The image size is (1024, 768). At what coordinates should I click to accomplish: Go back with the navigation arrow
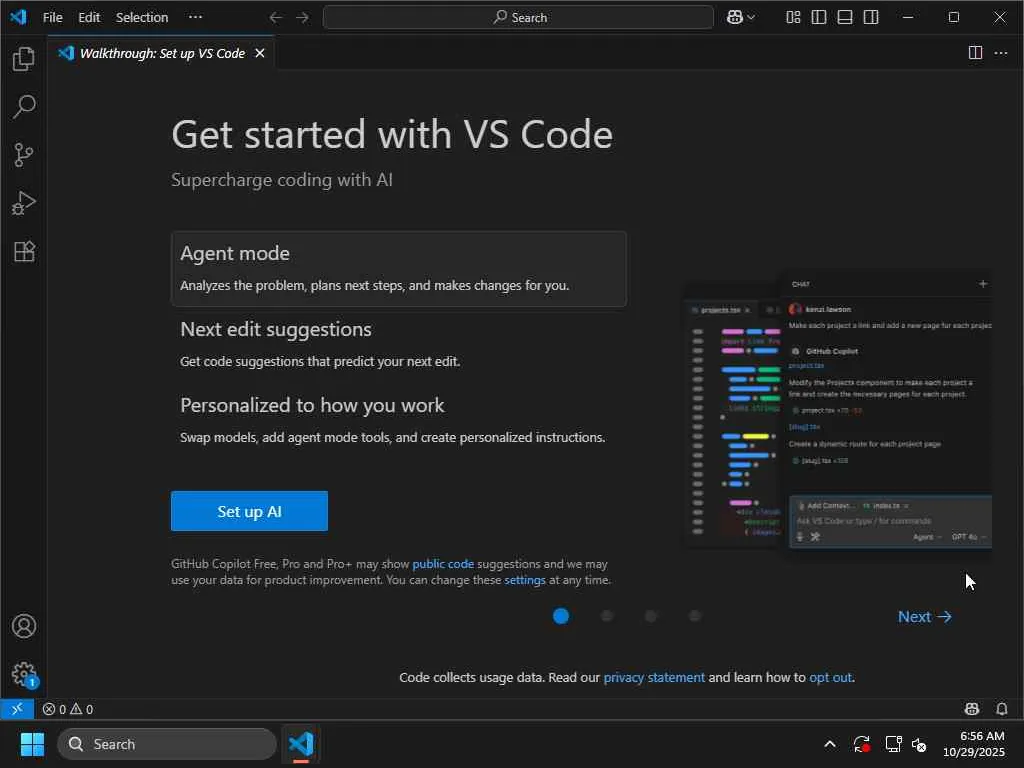tap(276, 17)
